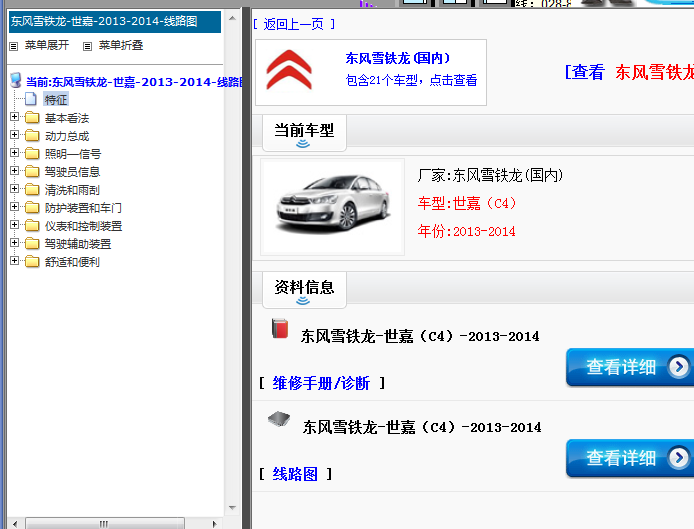694x529 pixels.
Task: Click 菜单展开 to expand all menus
Action: click(x=47, y=45)
